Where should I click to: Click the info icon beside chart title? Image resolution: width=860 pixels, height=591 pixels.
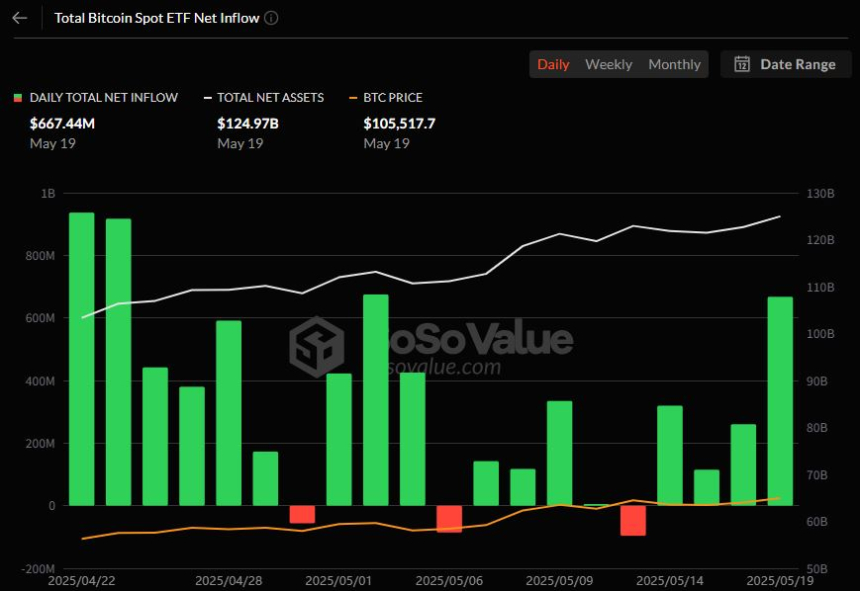pos(272,18)
